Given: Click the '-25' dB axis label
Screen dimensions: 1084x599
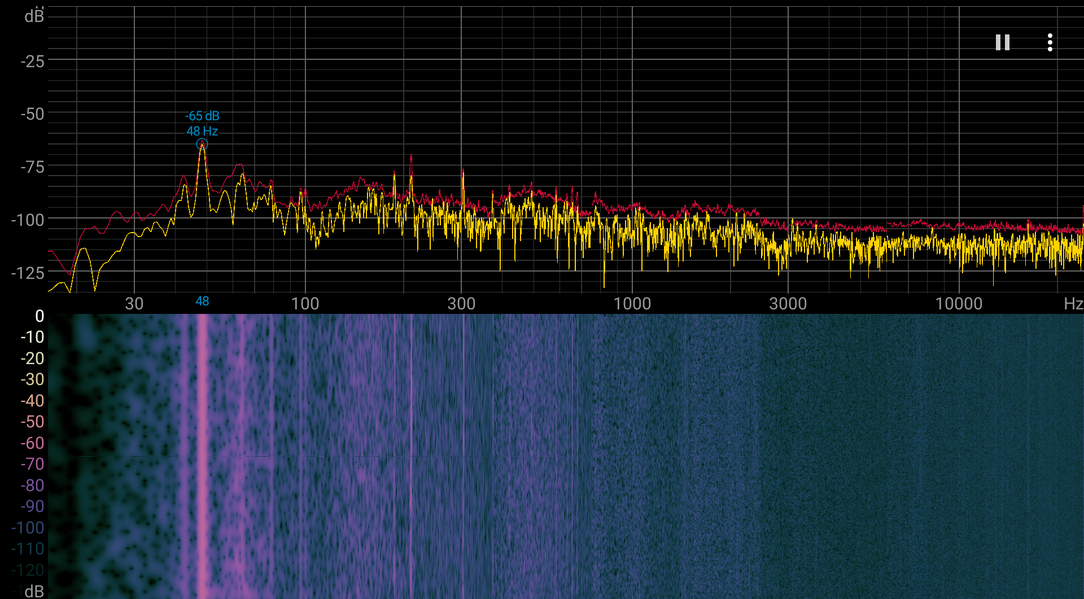Looking at the screenshot, I should coord(32,62).
